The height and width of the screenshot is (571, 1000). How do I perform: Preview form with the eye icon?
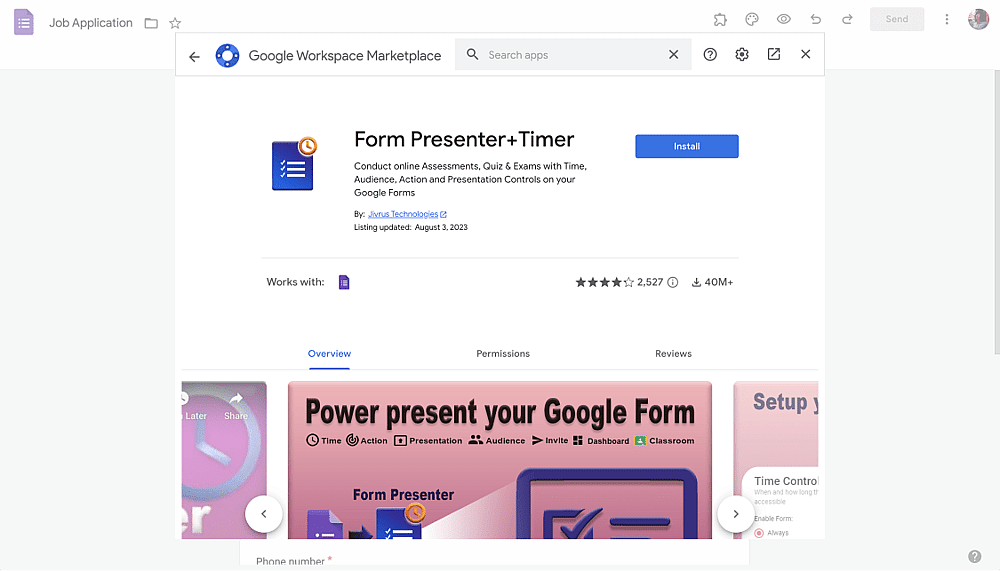point(784,19)
